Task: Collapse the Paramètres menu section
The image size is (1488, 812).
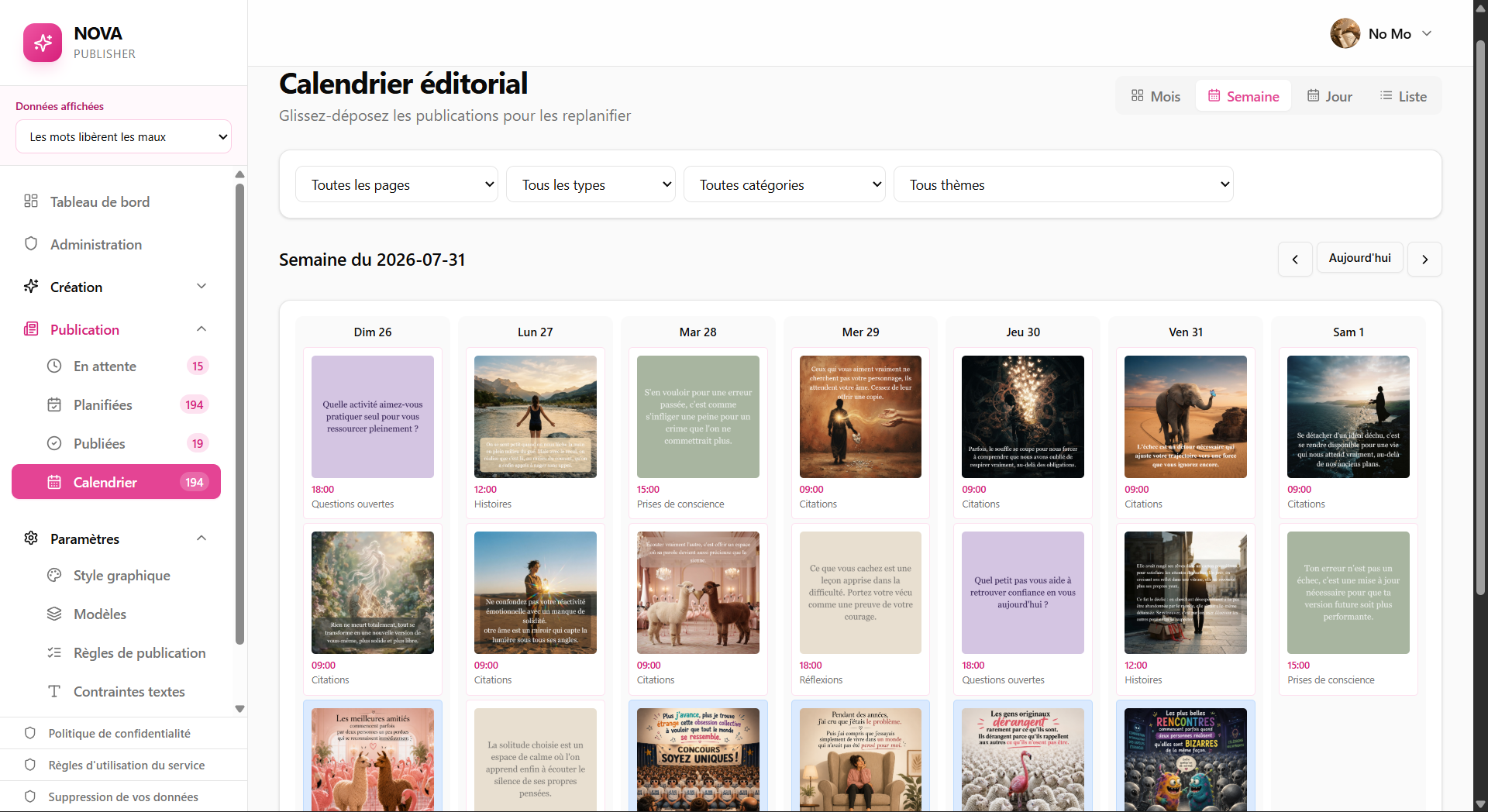Action: click(201, 538)
